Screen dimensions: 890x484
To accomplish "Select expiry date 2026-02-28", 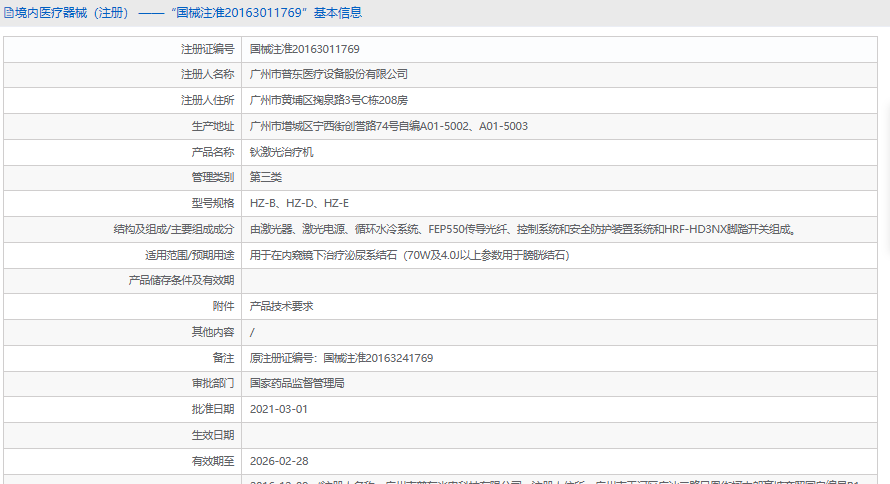I will 279,461.
